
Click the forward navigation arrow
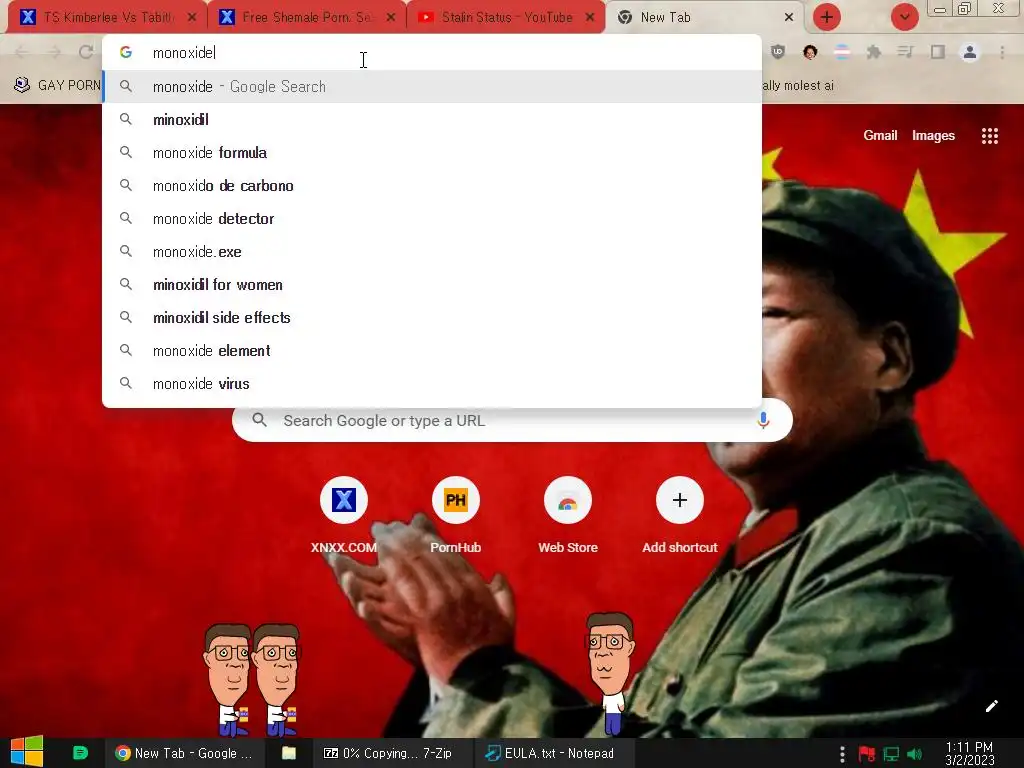[x=54, y=52]
